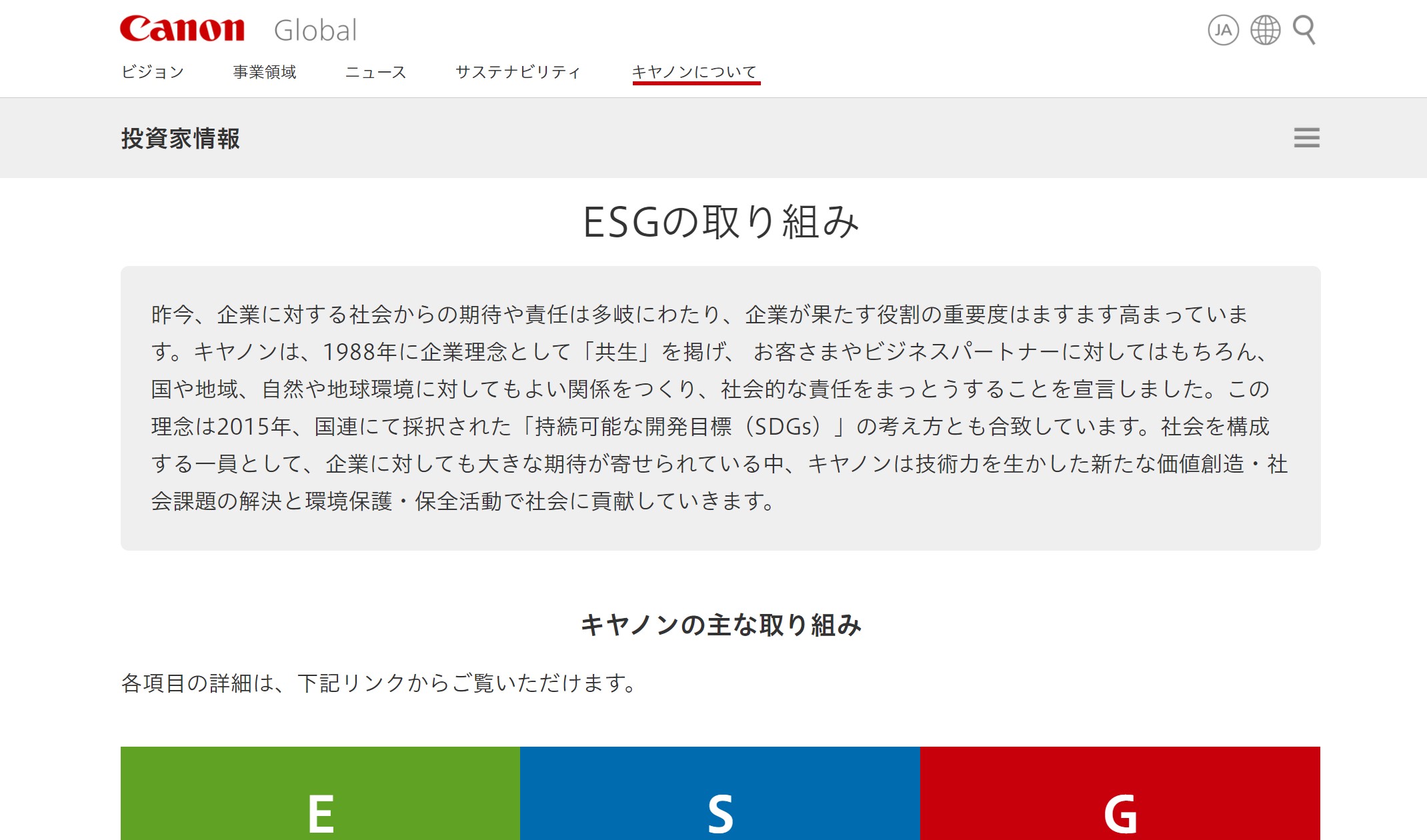This screenshot has width=1427, height=840.
Task: Click the 投資家情報 section heading
Action: 180,139
